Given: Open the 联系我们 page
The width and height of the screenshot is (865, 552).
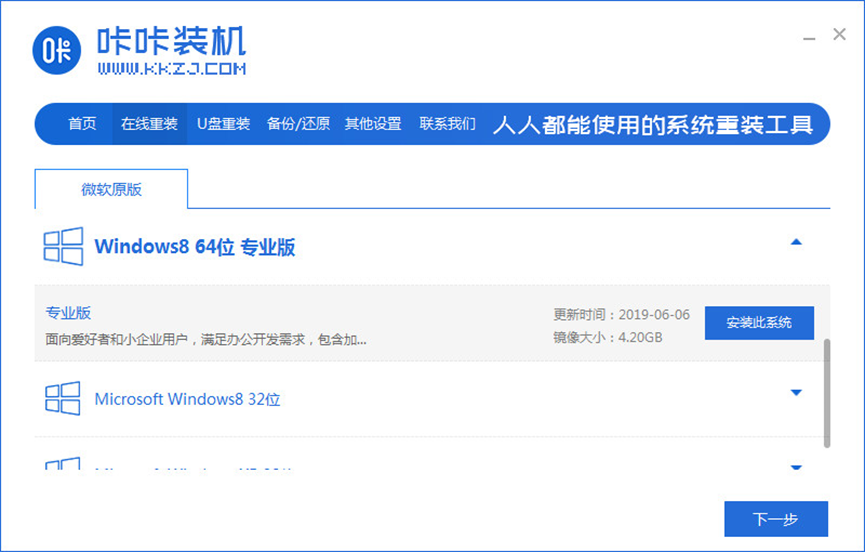Looking at the screenshot, I should pyautogui.click(x=447, y=124).
